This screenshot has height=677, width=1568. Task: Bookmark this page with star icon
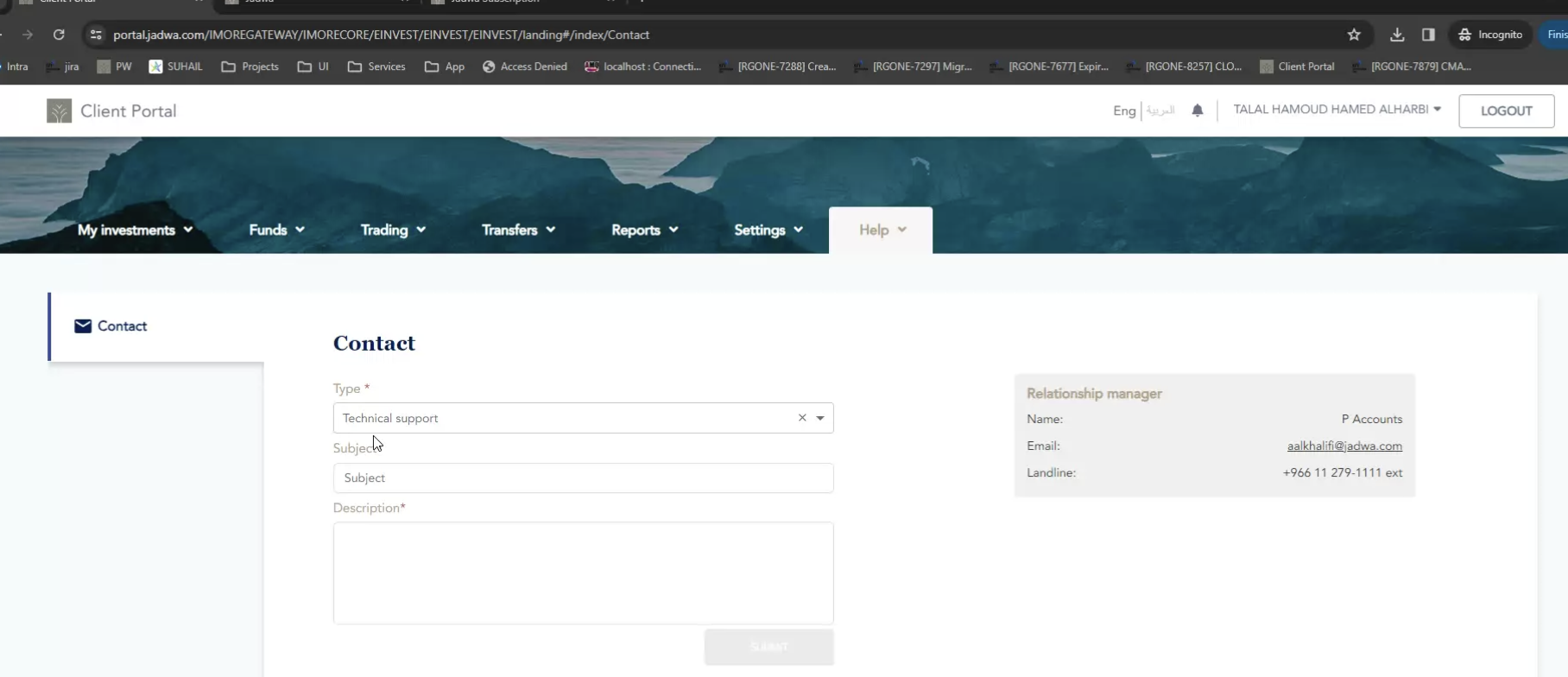pos(1353,35)
